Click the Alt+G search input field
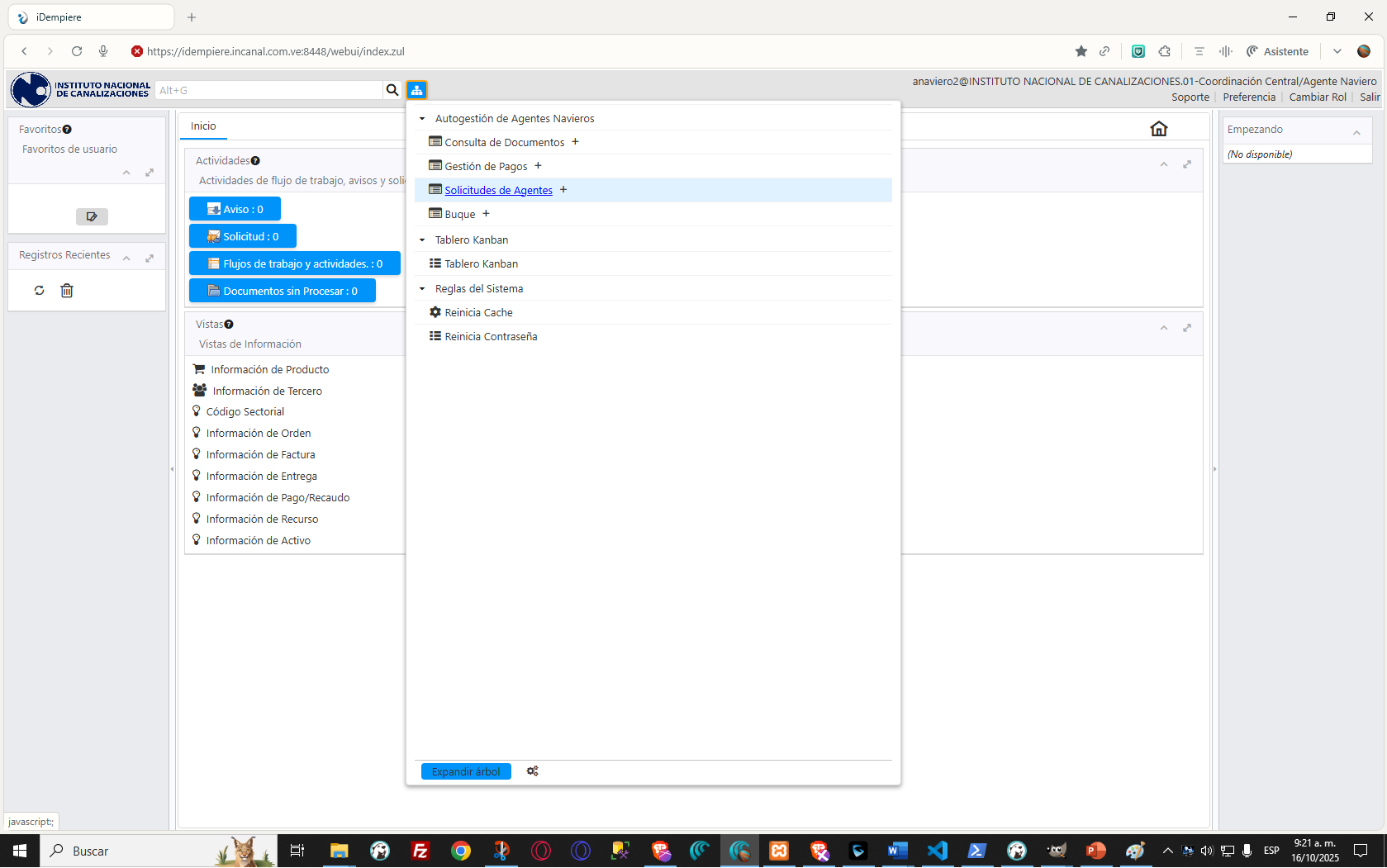The width and height of the screenshot is (1387, 868). pos(268,90)
